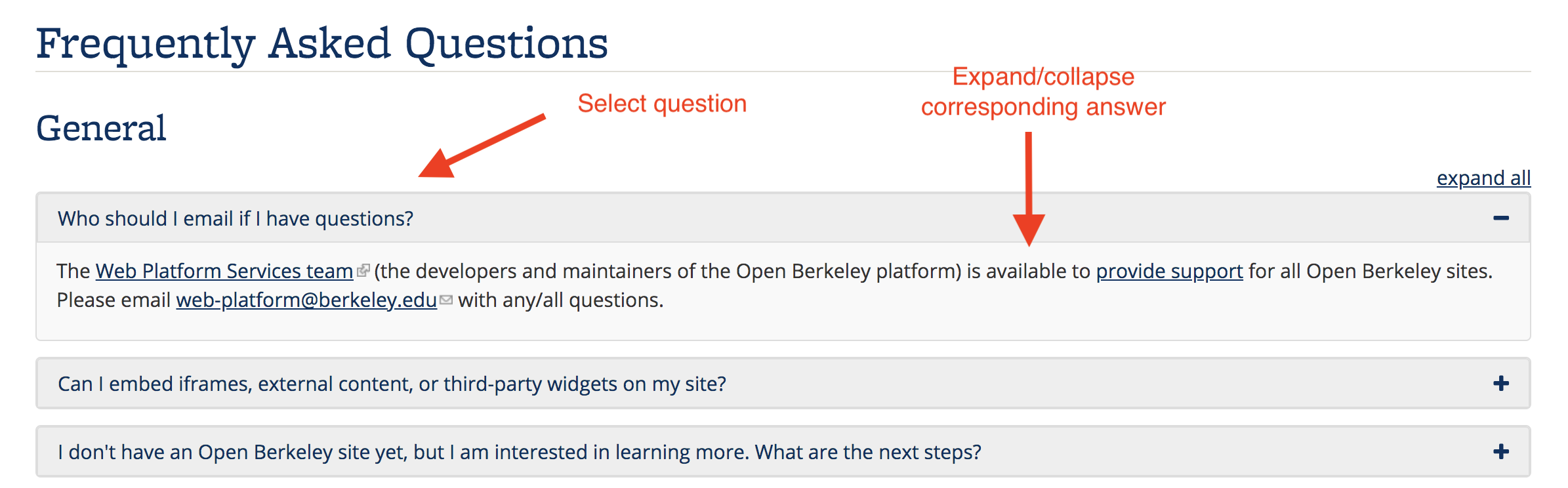Click the diagonal red arrow under Select question
1568x488 pixels.
[482, 146]
